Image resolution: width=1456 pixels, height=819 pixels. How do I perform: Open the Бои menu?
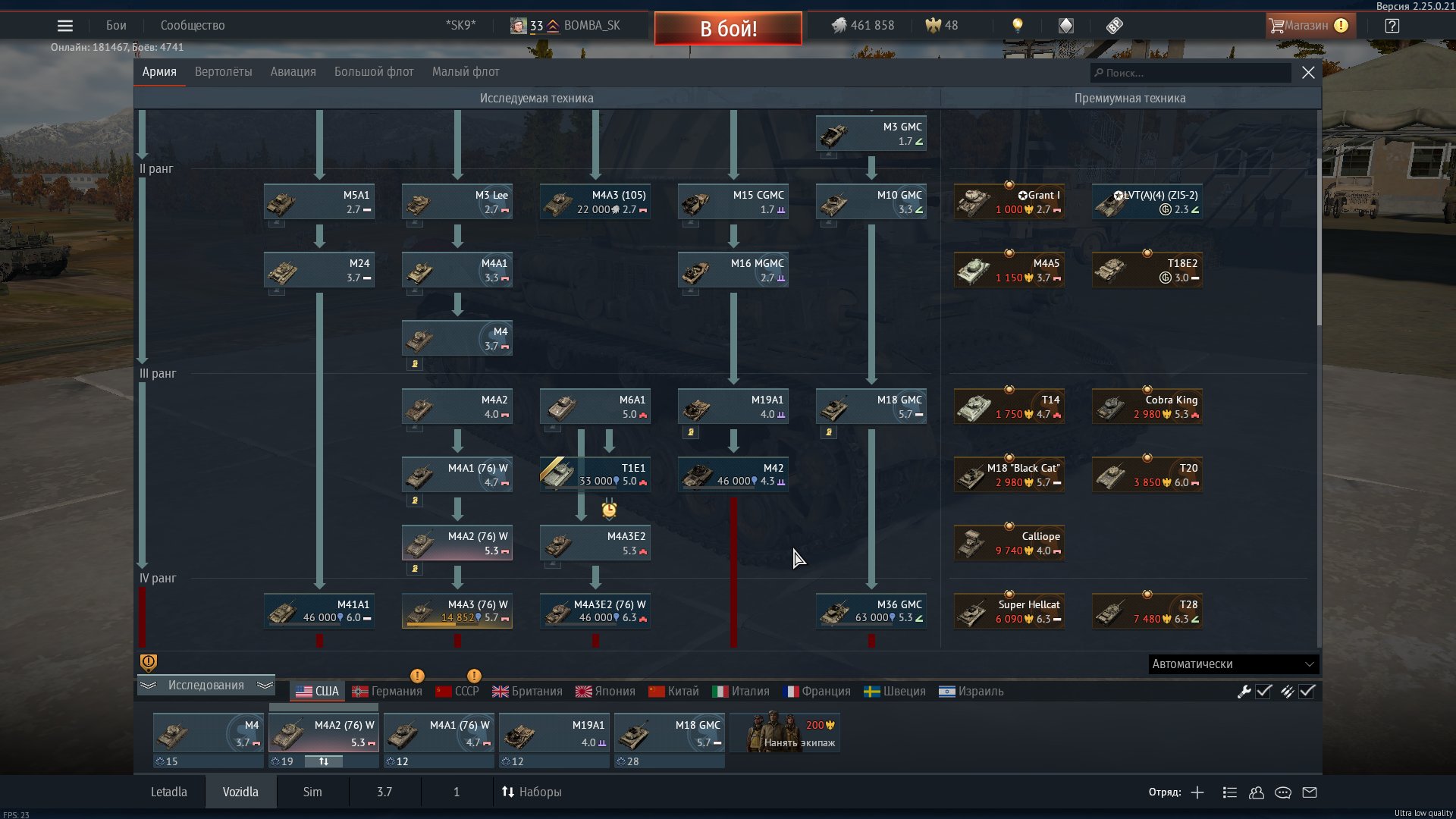tap(116, 25)
